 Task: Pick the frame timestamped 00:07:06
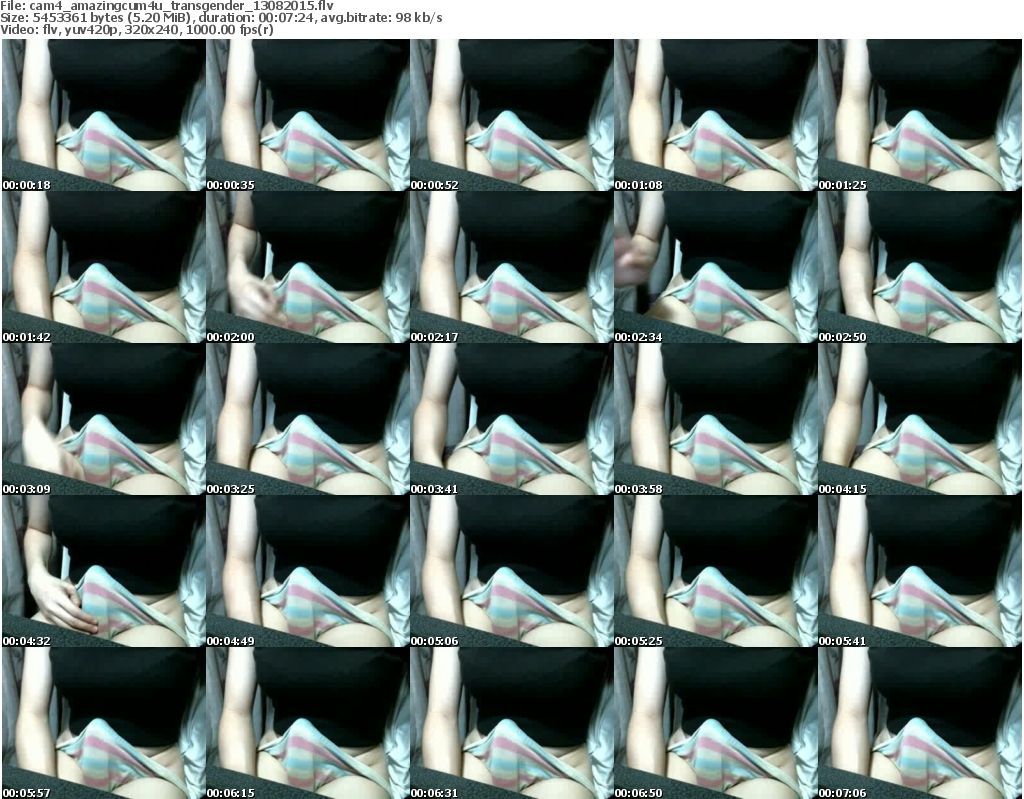coord(920,723)
